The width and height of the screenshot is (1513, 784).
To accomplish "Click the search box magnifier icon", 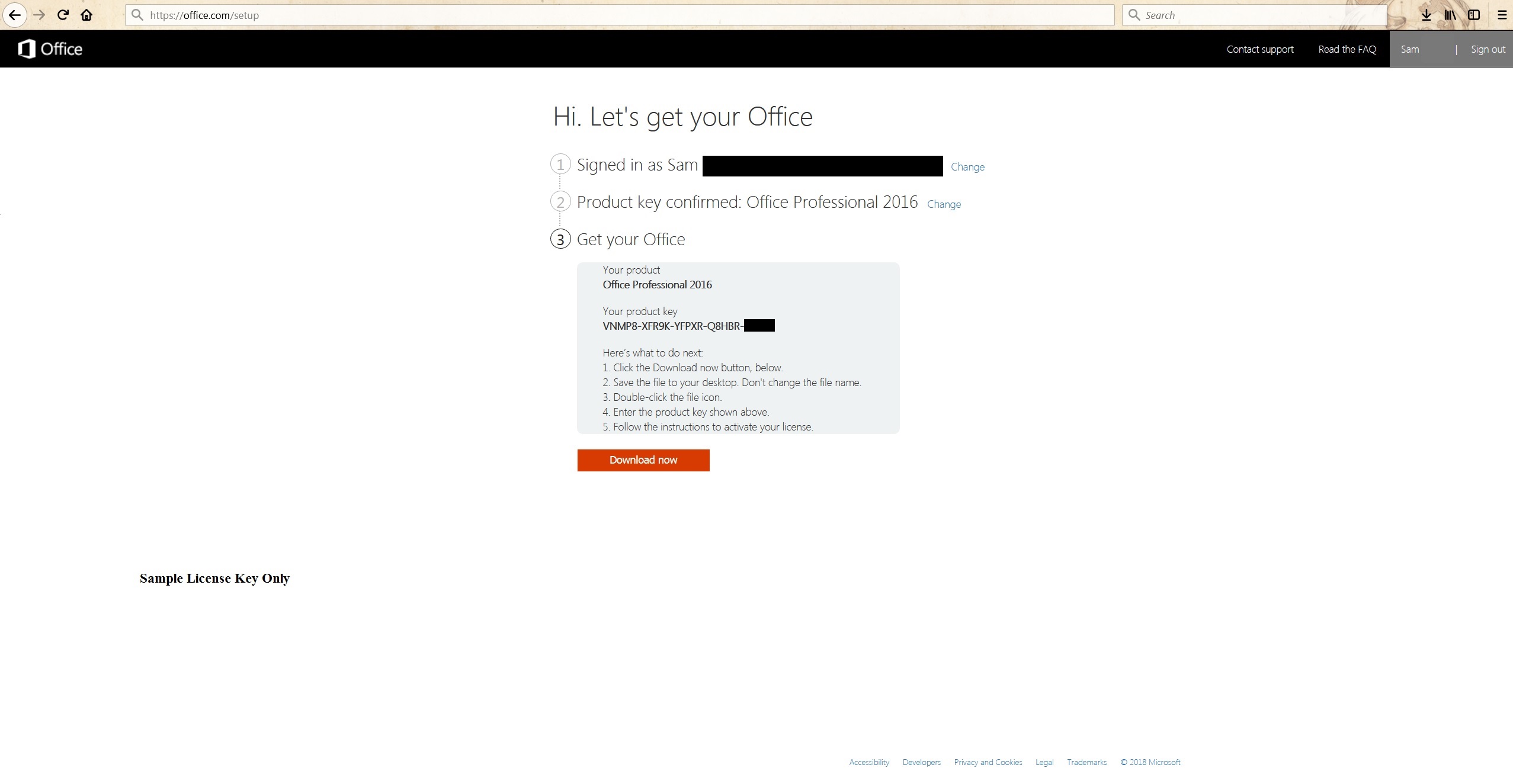I will (1134, 15).
